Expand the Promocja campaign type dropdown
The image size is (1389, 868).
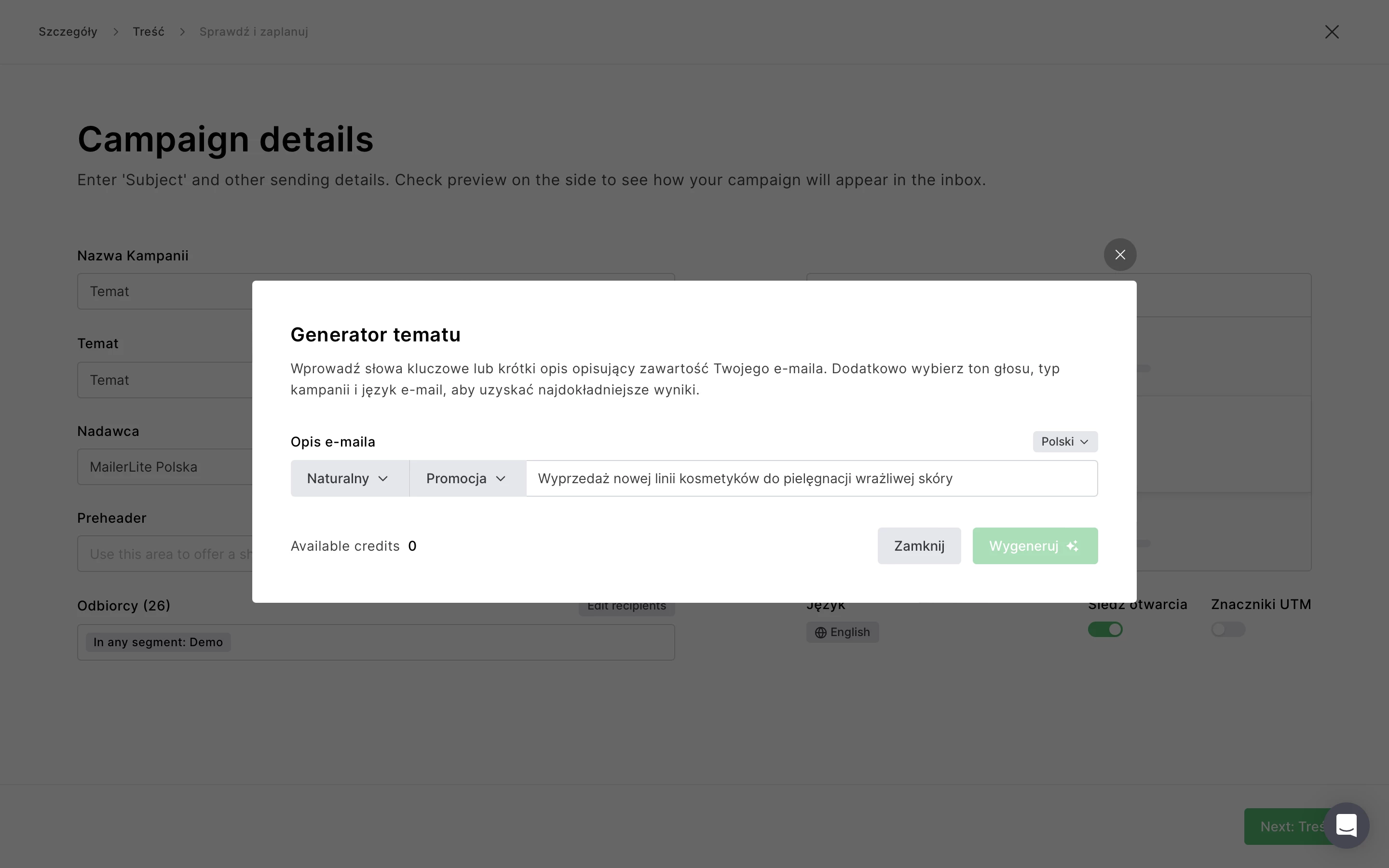[x=467, y=478]
